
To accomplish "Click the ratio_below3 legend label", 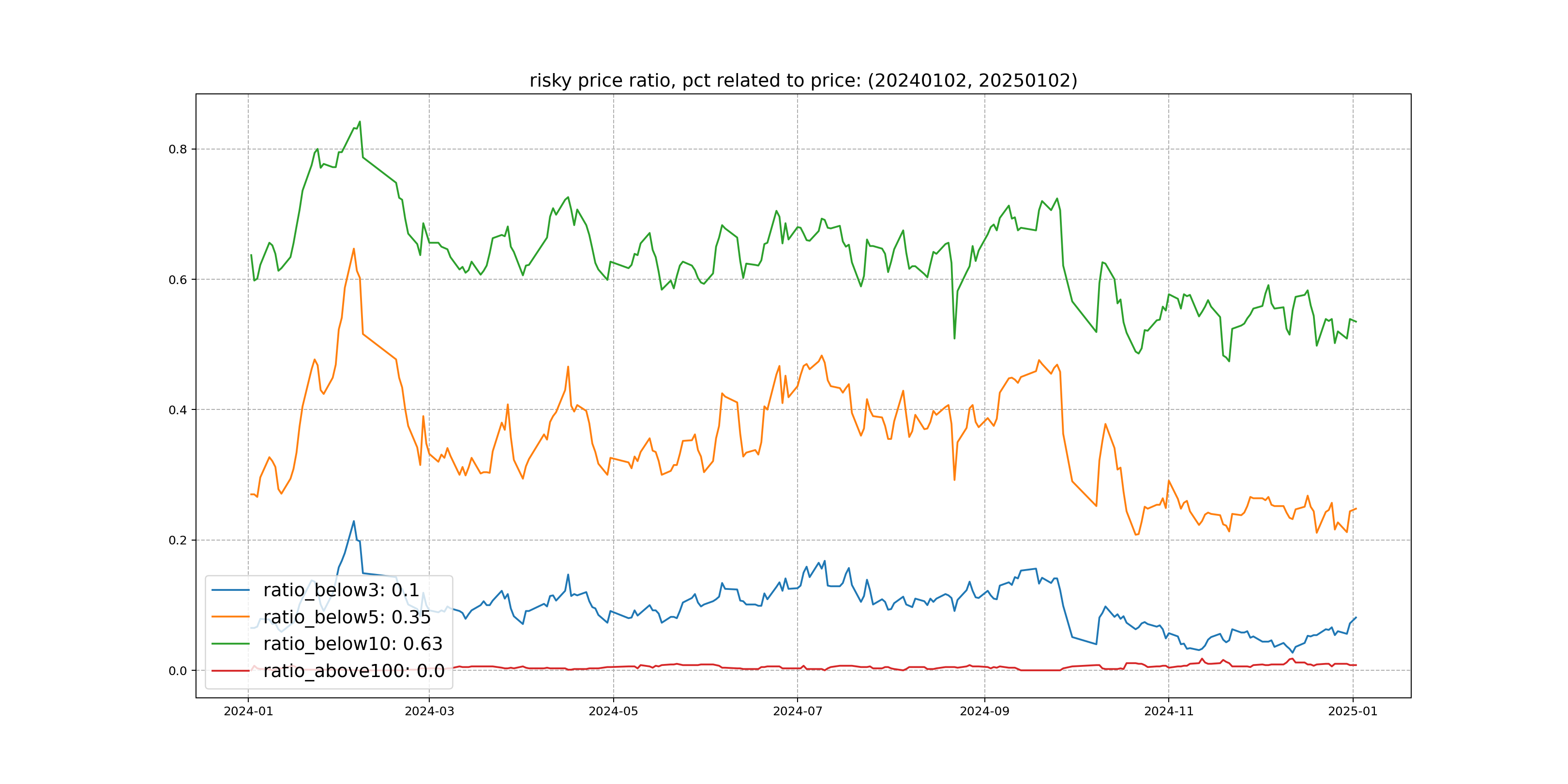I will [341, 590].
